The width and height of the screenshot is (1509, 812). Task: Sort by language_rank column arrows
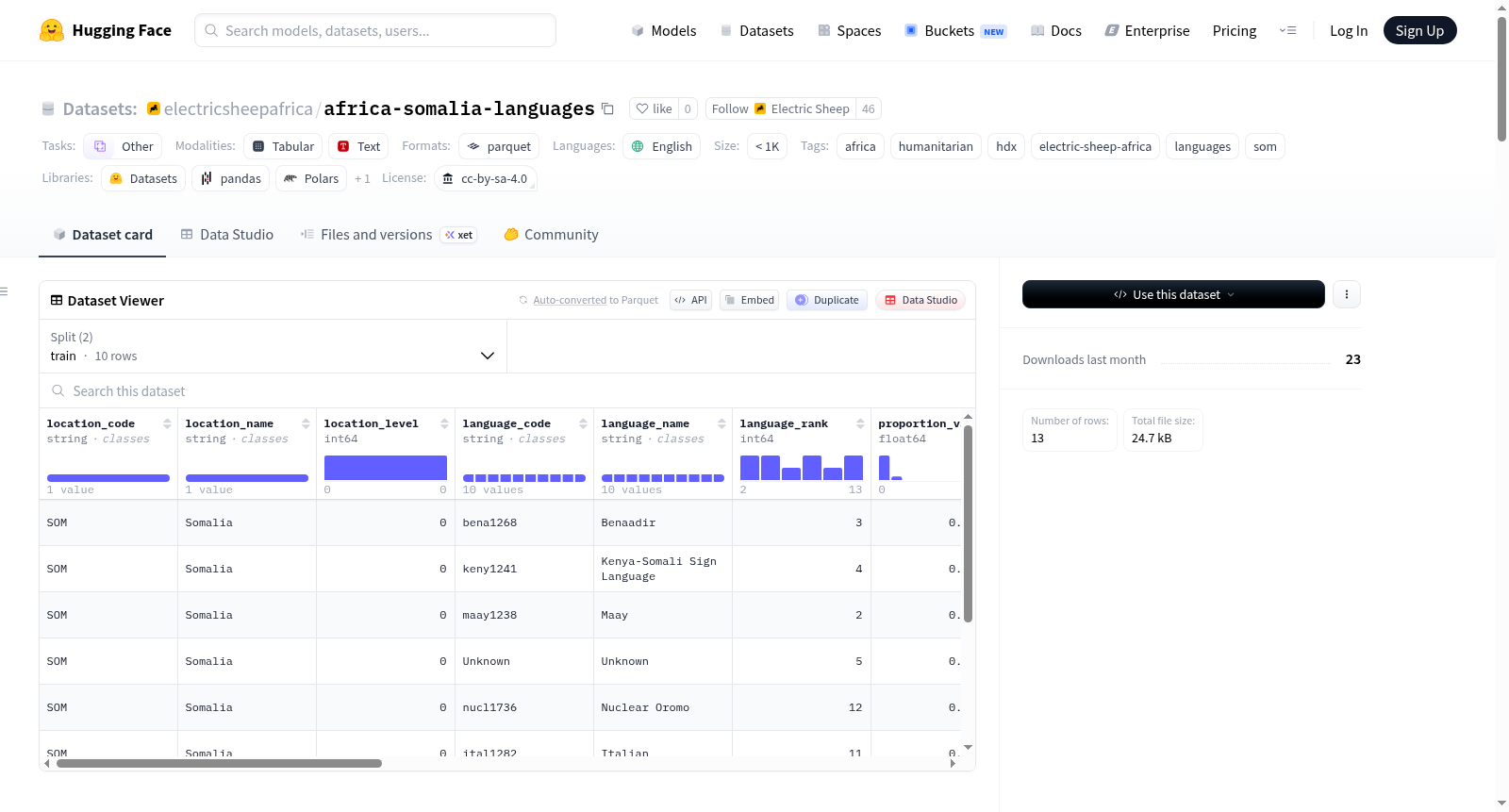coord(861,423)
